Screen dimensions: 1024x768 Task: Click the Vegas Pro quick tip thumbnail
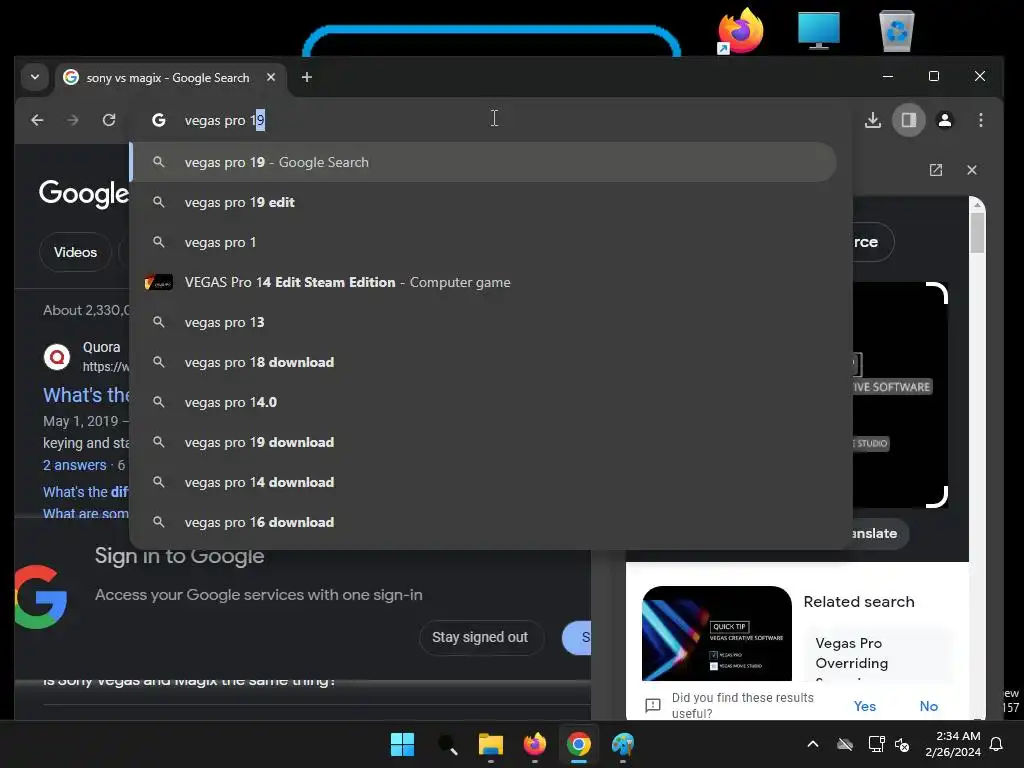click(717, 633)
